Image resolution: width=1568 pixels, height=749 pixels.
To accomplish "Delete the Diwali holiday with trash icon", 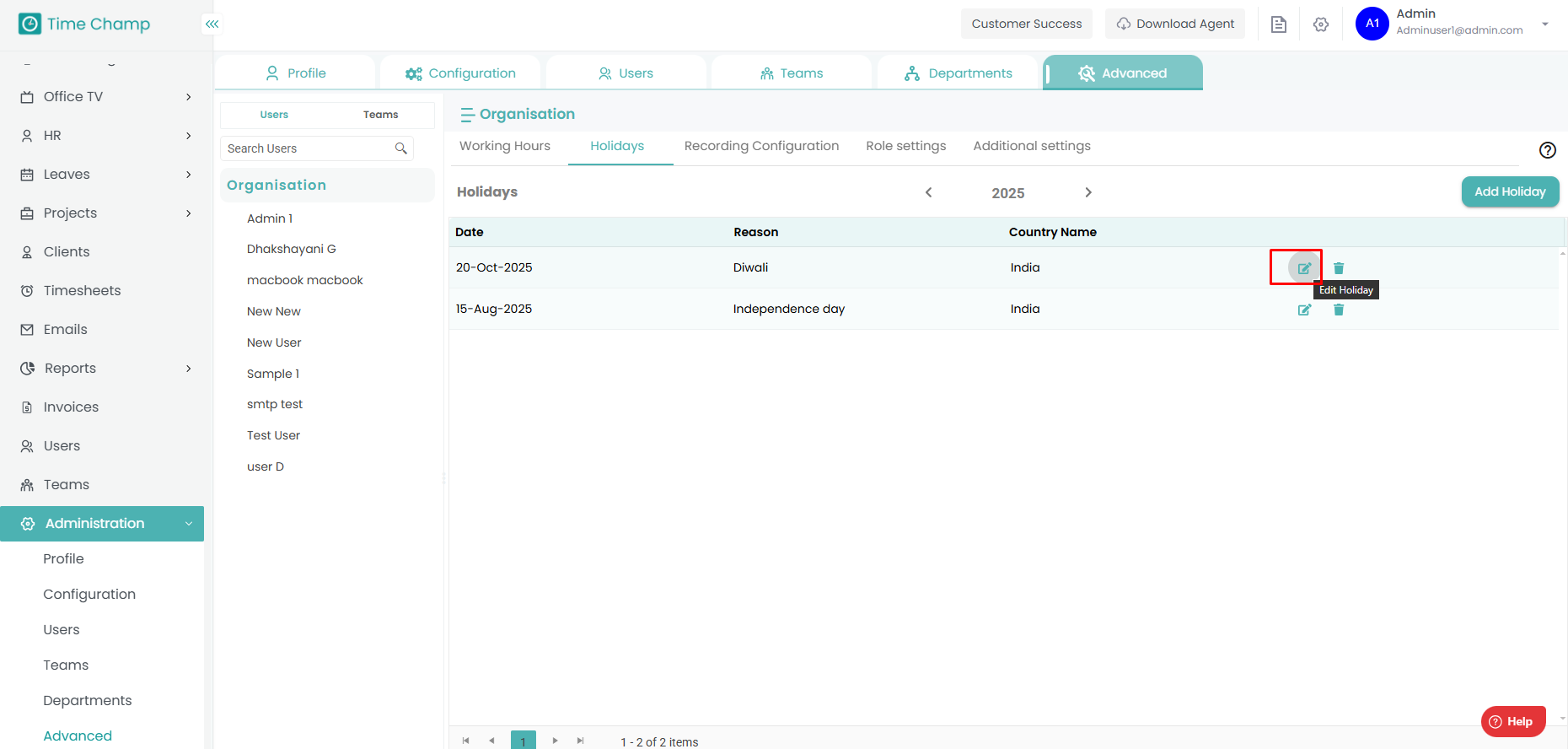I will click(x=1339, y=268).
